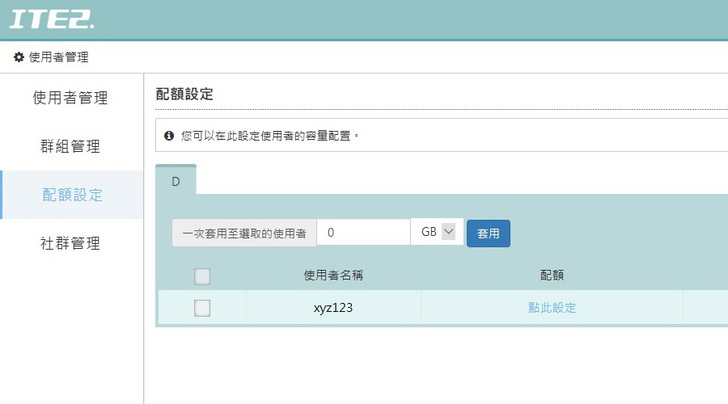The width and height of the screenshot is (728, 404).
Task: Click the info icon in the notice box
Action: coord(169,136)
